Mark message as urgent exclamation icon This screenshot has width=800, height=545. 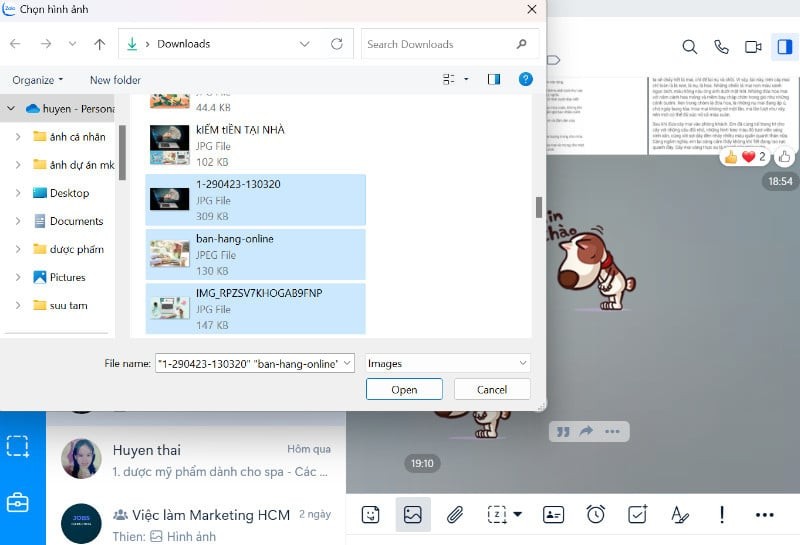pyautogui.click(x=721, y=514)
